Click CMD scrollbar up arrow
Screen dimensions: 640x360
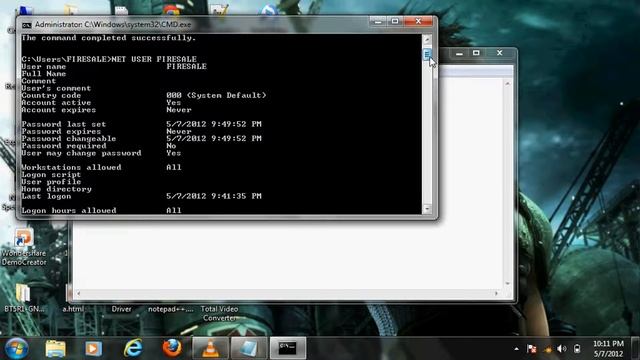pyautogui.click(x=427, y=40)
